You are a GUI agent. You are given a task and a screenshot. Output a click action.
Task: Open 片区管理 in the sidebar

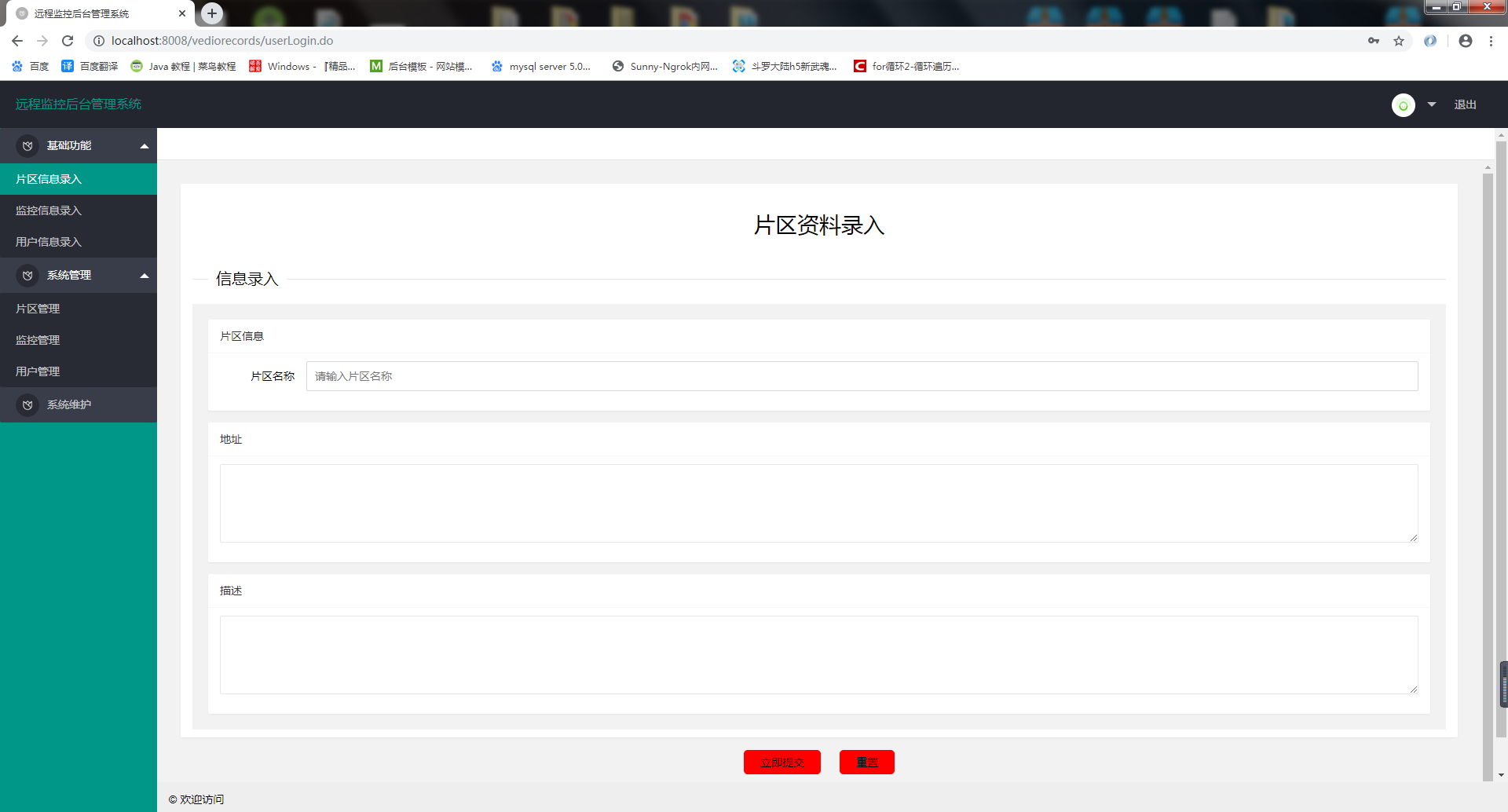click(79, 309)
